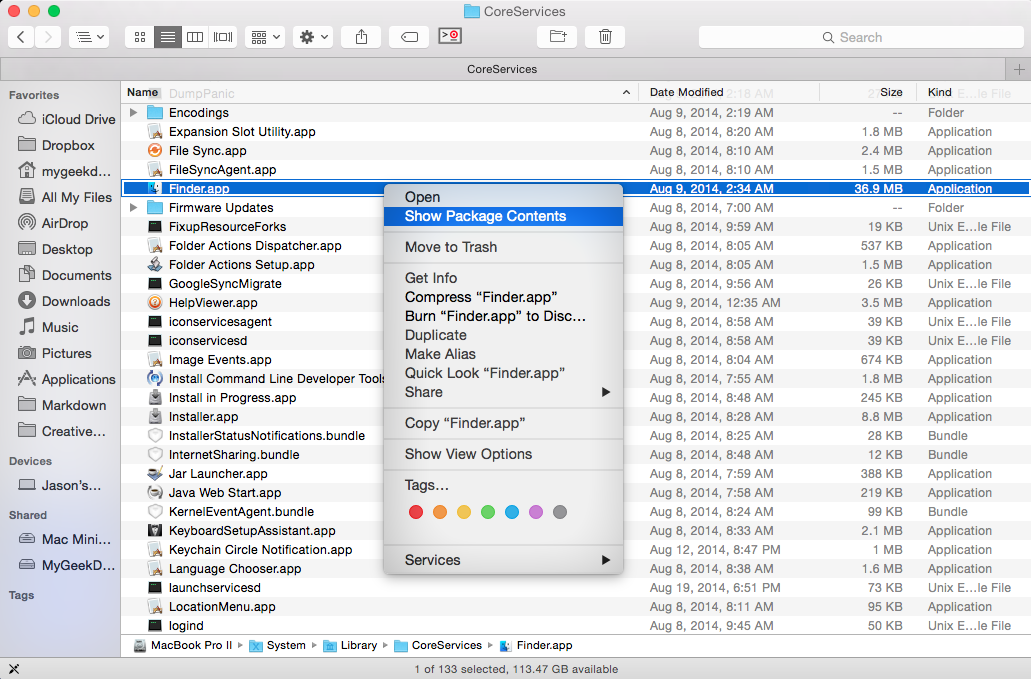Select the CoreServices tab
The height and width of the screenshot is (679, 1031).
point(502,69)
